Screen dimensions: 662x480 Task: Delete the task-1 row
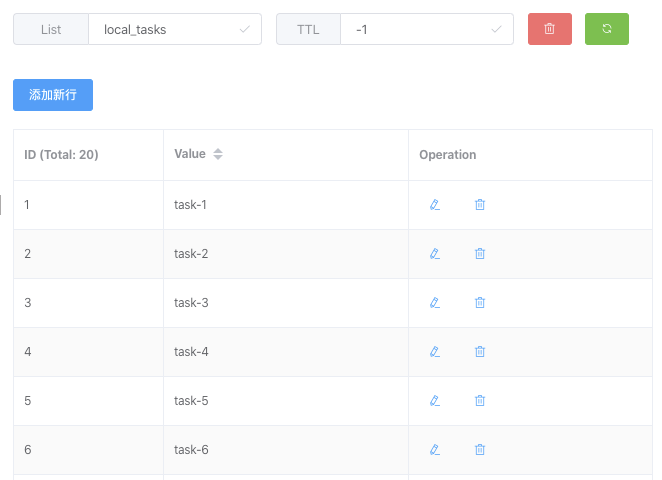point(480,205)
